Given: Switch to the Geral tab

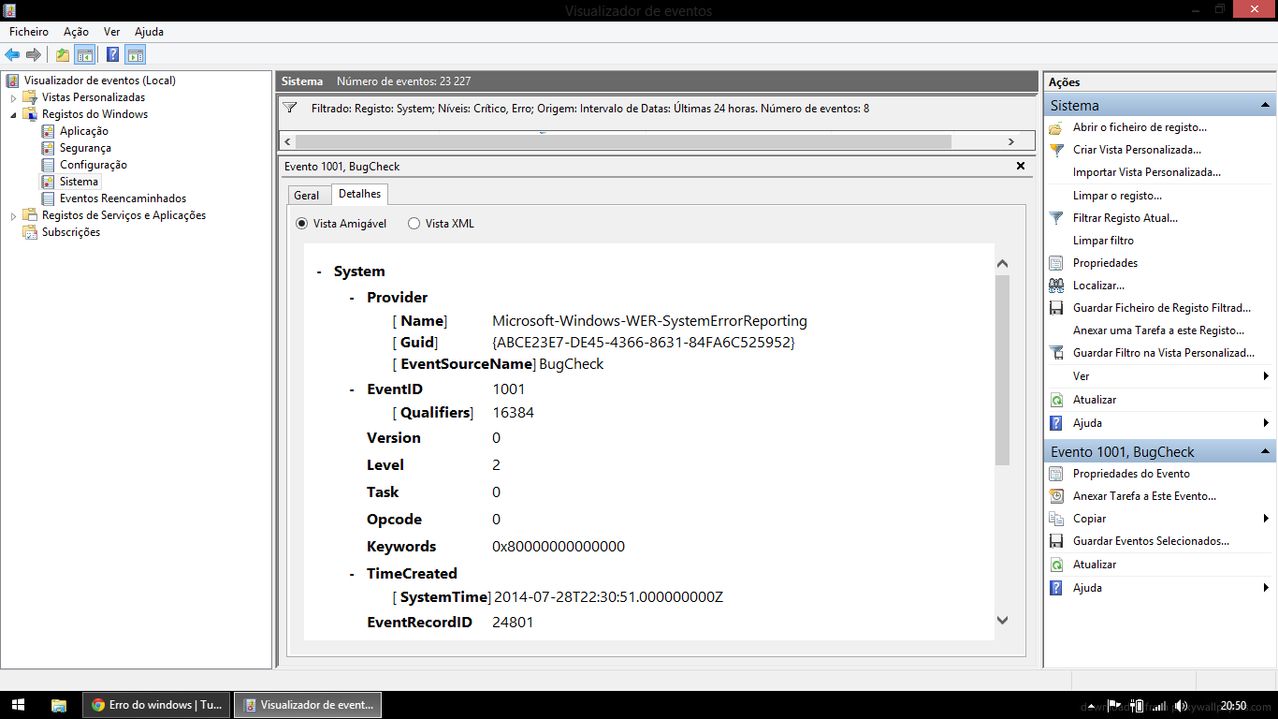Looking at the screenshot, I should (x=306, y=195).
